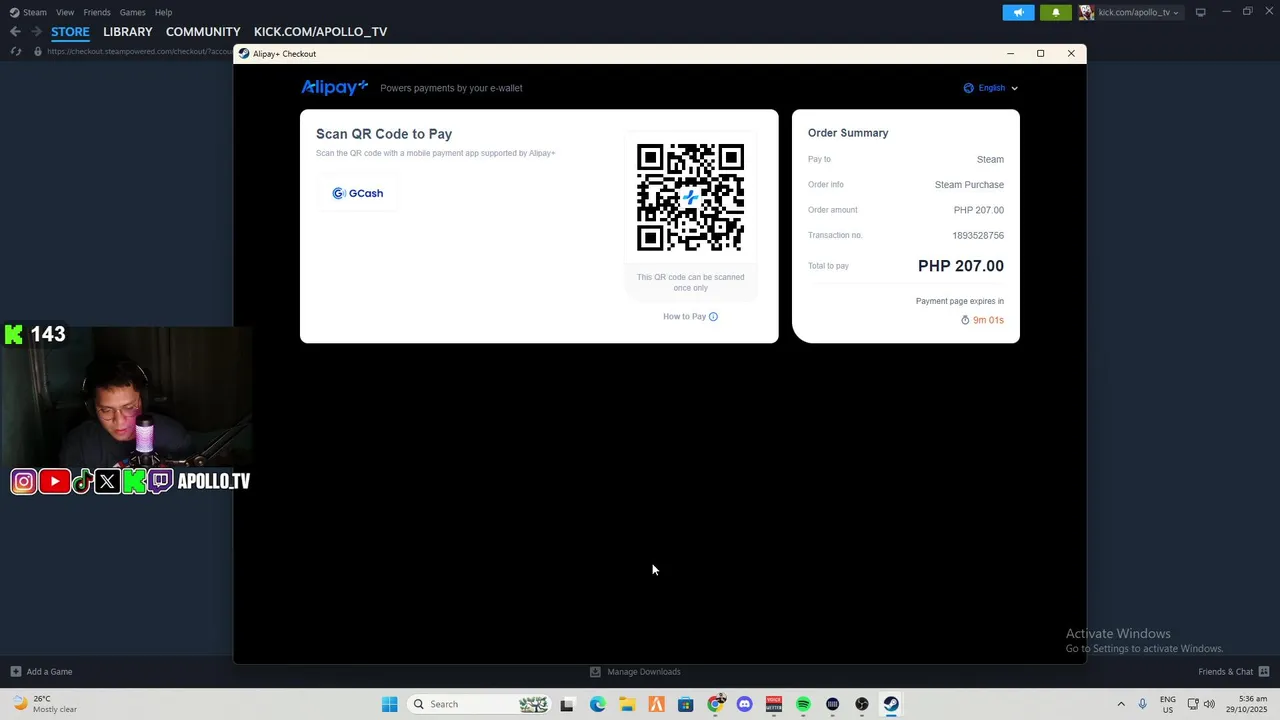Image resolution: width=1280 pixels, height=720 pixels.
Task: Close the Alipay+ Checkout window
Action: pos(1071,54)
